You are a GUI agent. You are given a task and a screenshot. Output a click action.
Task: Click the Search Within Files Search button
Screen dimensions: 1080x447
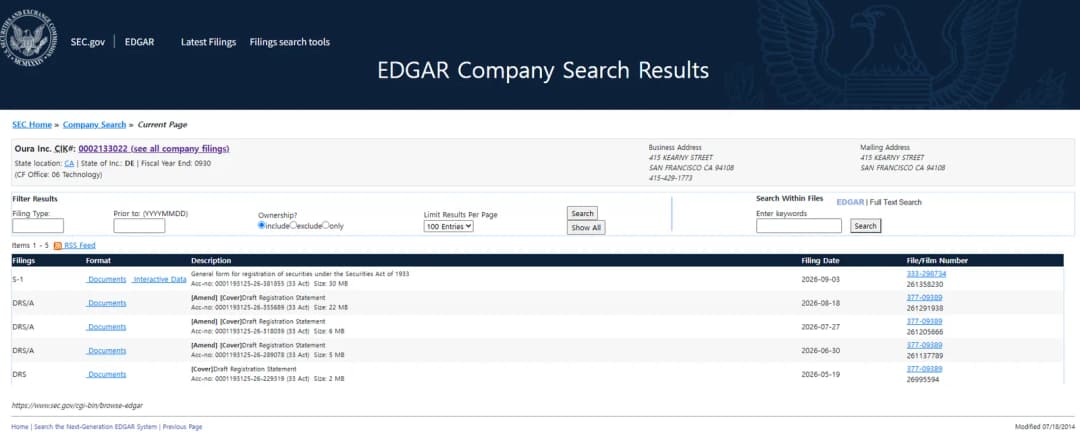[x=866, y=226]
